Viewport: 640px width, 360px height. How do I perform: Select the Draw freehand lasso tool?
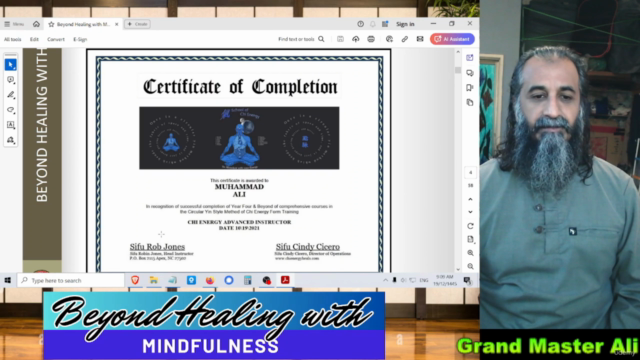pyautogui.click(x=11, y=110)
